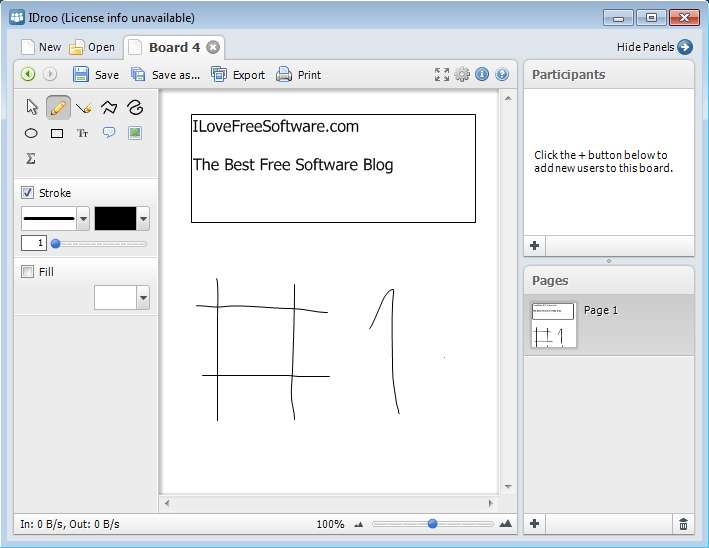Click the green back arrow icon

(x=28, y=74)
